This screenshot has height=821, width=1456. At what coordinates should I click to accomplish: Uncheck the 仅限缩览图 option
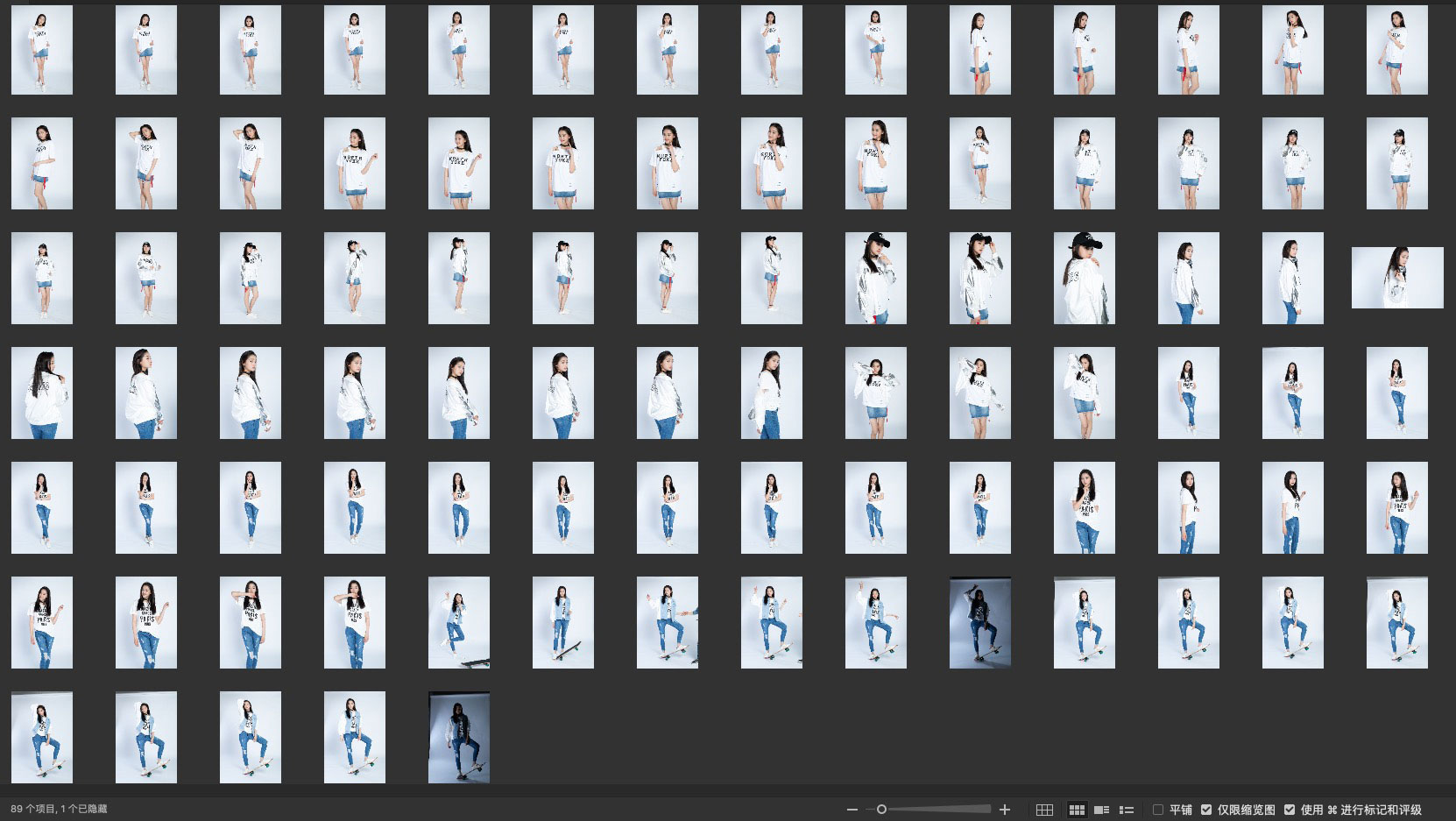point(1206,810)
